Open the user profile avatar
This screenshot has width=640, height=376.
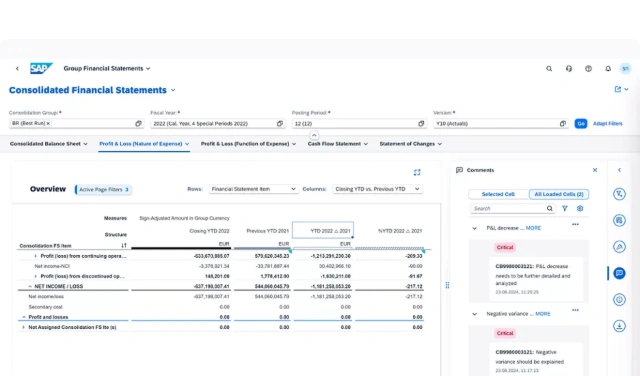(625, 69)
